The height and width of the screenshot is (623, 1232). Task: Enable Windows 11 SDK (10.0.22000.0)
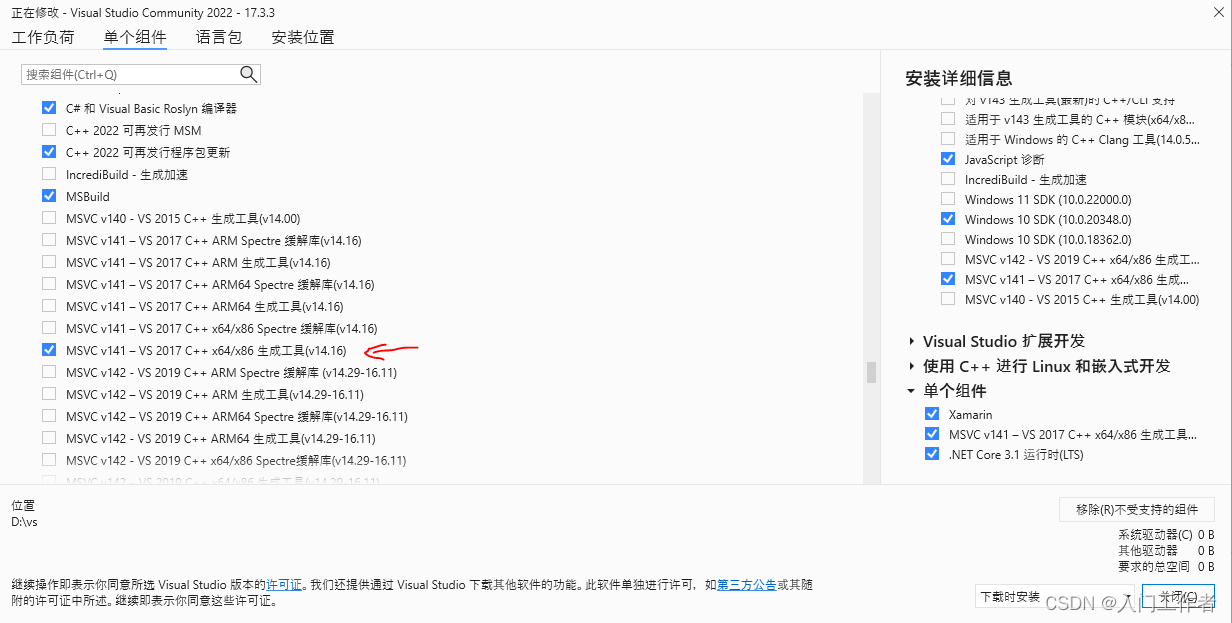click(x=948, y=199)
